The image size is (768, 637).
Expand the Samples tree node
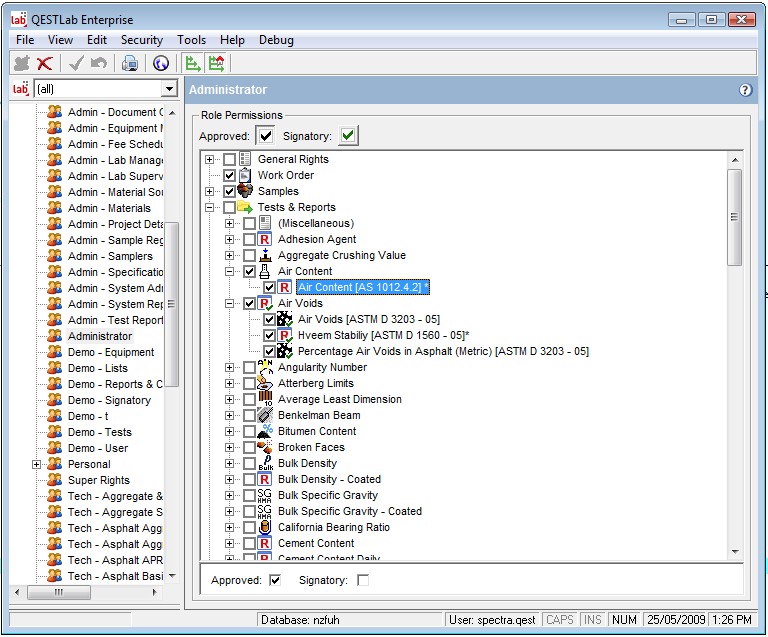pos(210,192)
